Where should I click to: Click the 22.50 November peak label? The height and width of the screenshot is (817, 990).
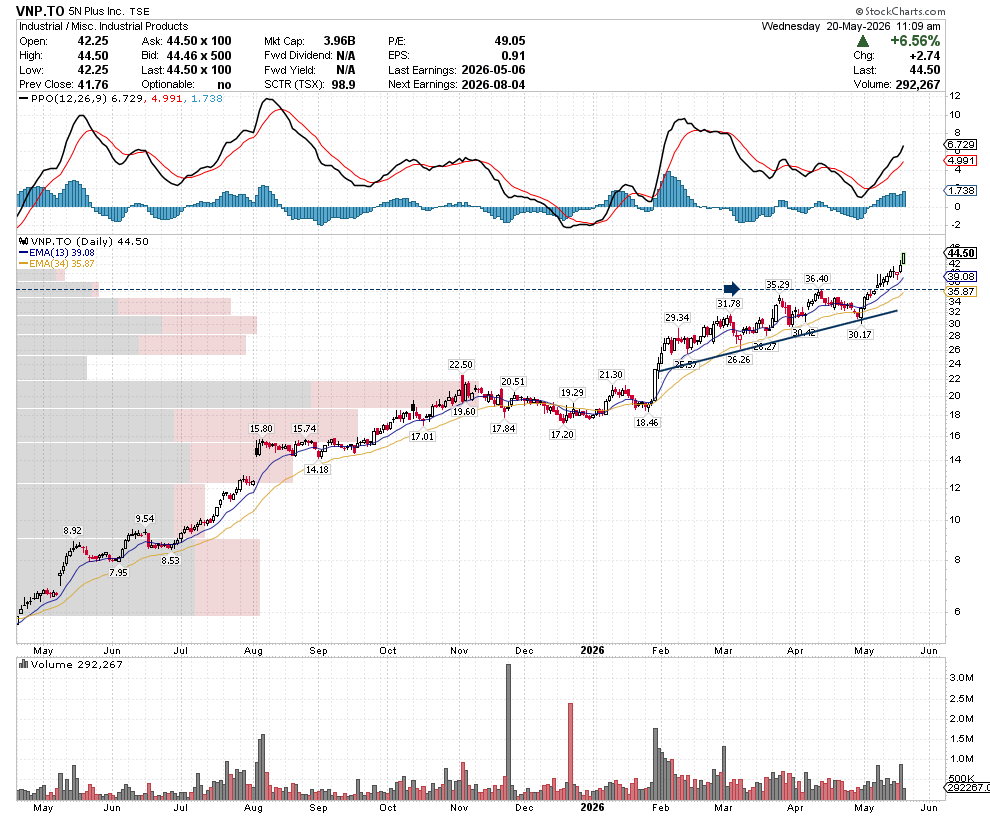461,364
